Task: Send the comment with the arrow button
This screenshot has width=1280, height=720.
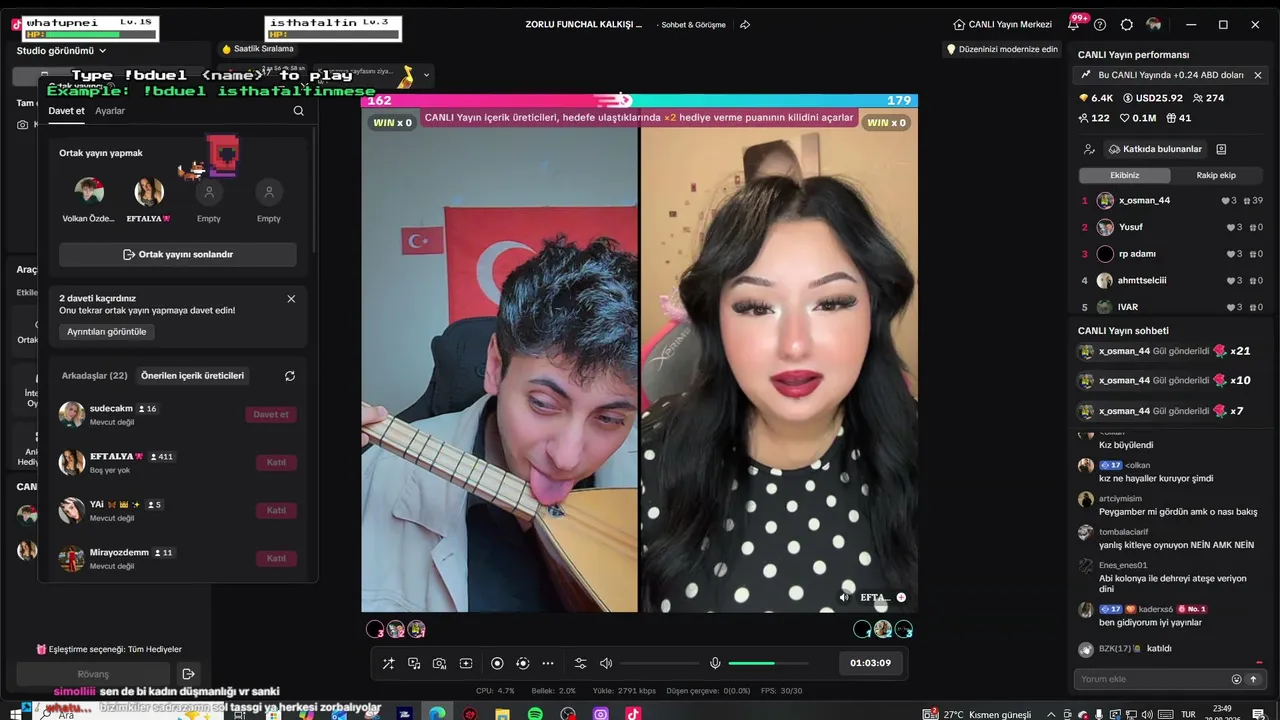Action: [x=1253, y=679]
